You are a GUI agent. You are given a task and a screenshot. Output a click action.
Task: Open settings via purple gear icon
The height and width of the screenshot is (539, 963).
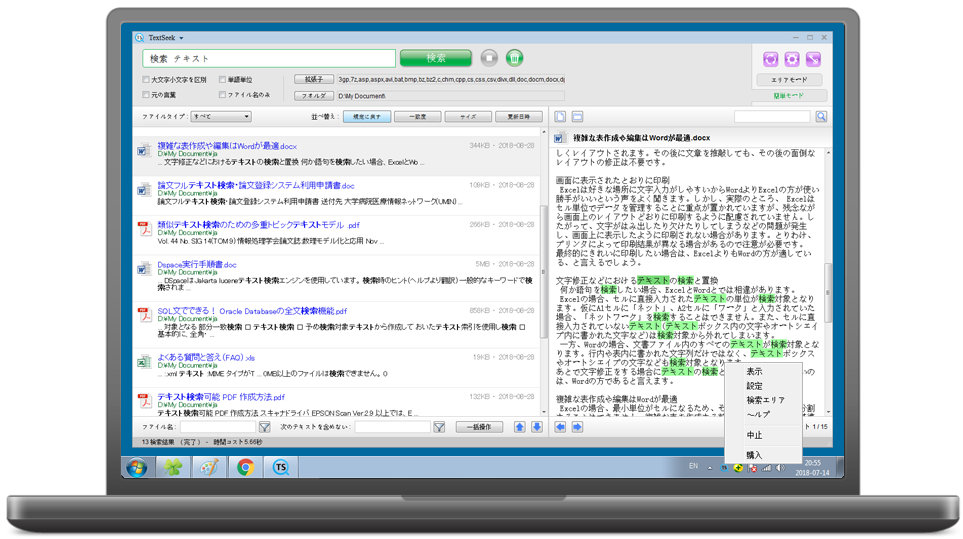[x=792, y=60]
